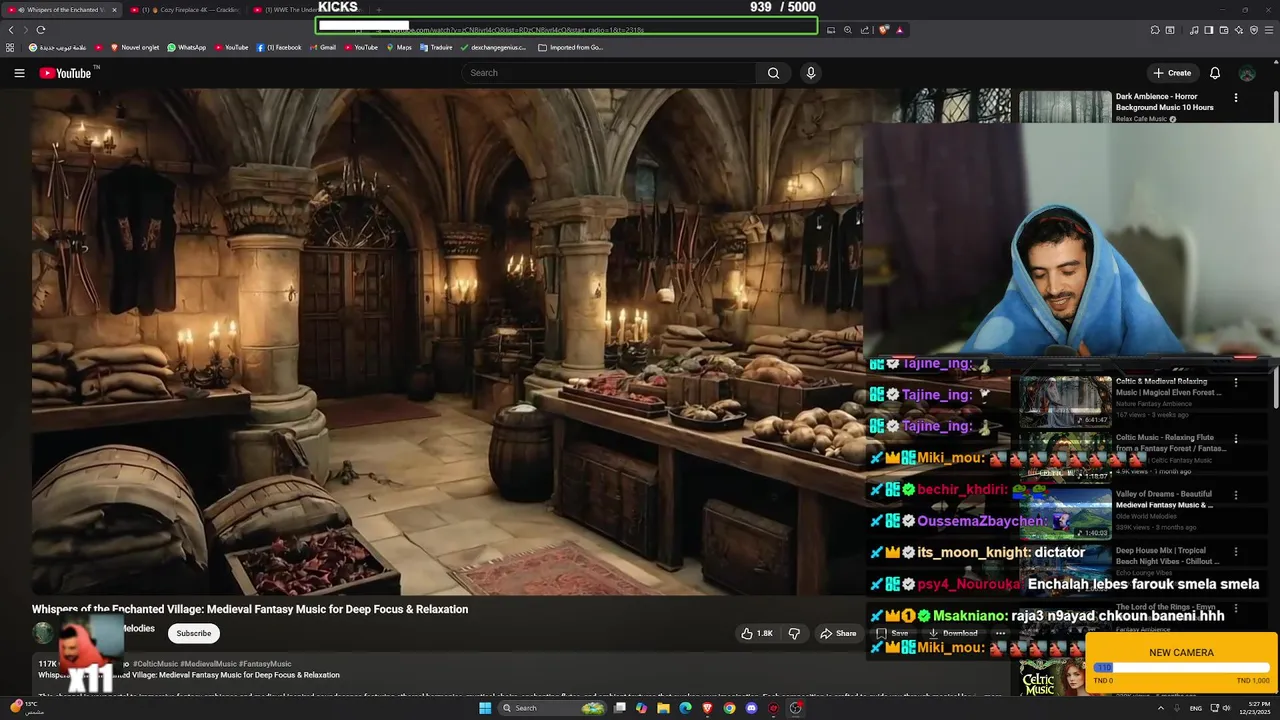Open Dark Ambience Horror video thumbnail
The height and width of the screenshot is (720, 1280).
point(1065,106)
